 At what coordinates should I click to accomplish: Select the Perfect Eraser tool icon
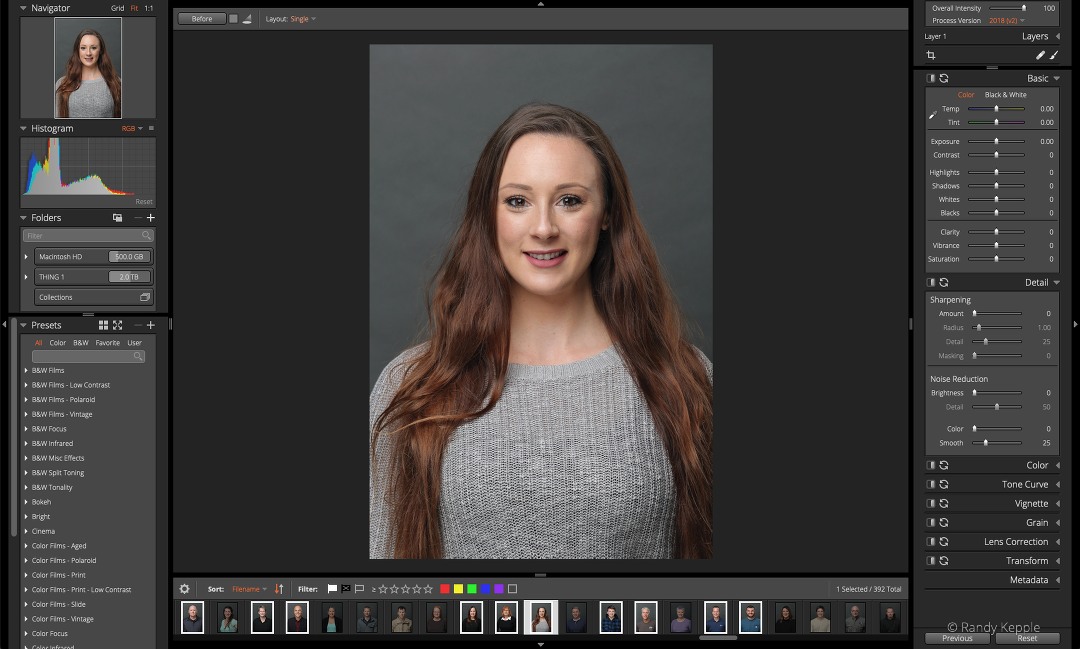[x=1039, y=55]
